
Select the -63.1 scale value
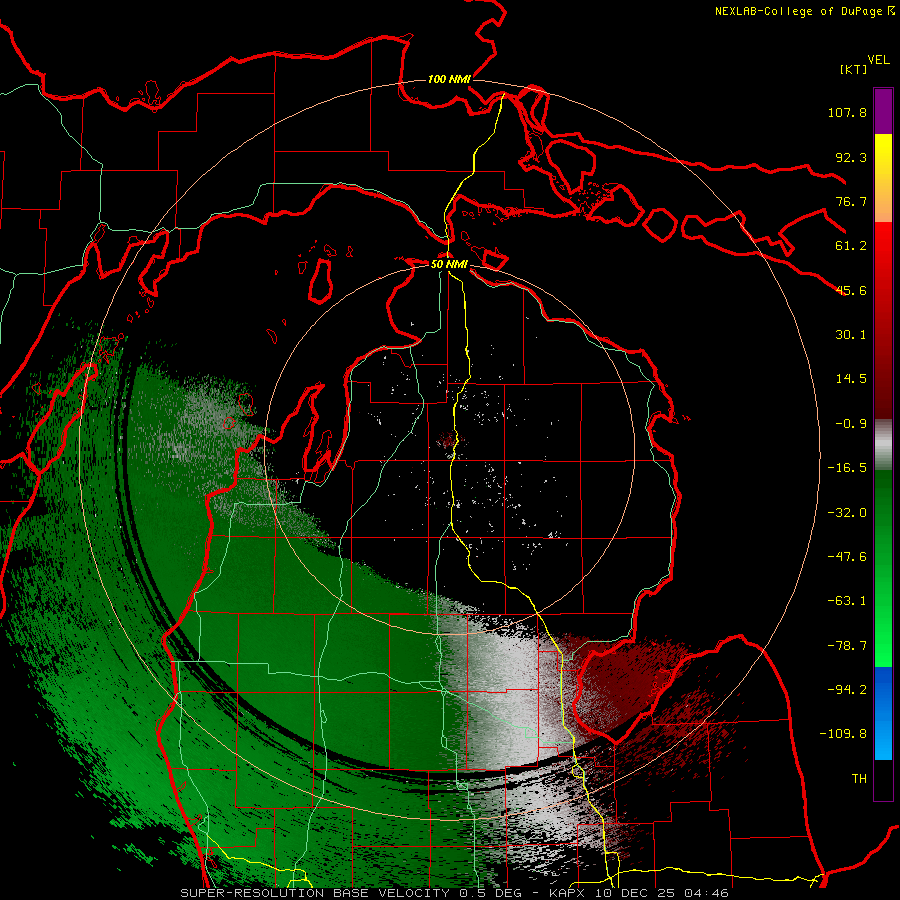[847, 601]
